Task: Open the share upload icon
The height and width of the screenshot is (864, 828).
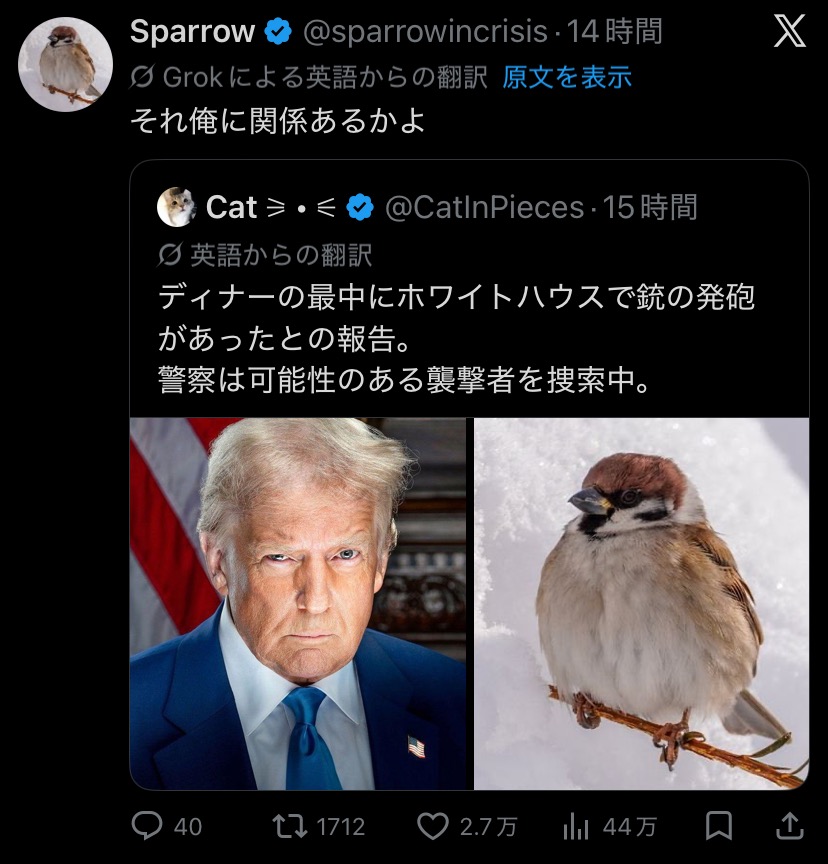Action: 789,826
